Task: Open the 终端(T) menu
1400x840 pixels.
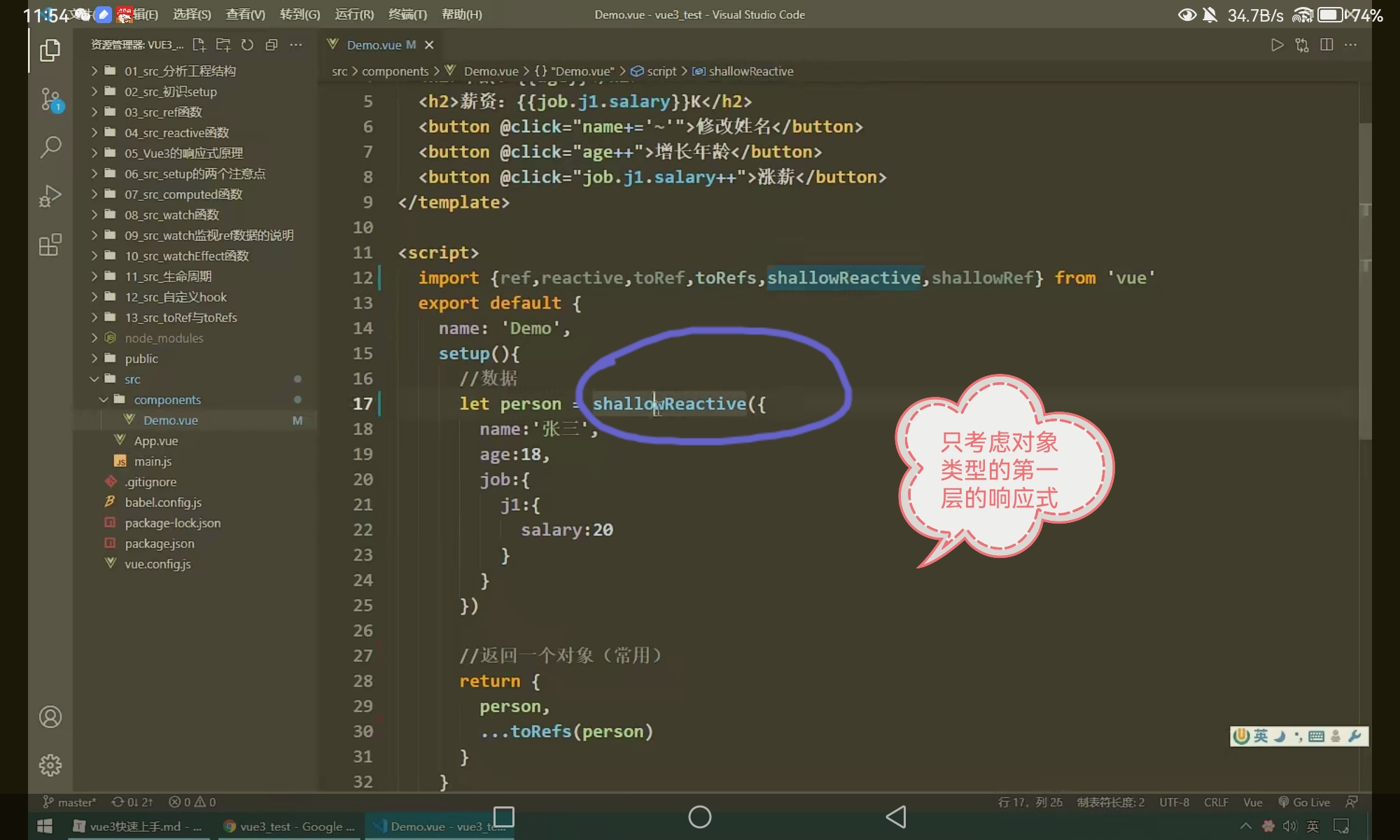Action: [407, 14]
